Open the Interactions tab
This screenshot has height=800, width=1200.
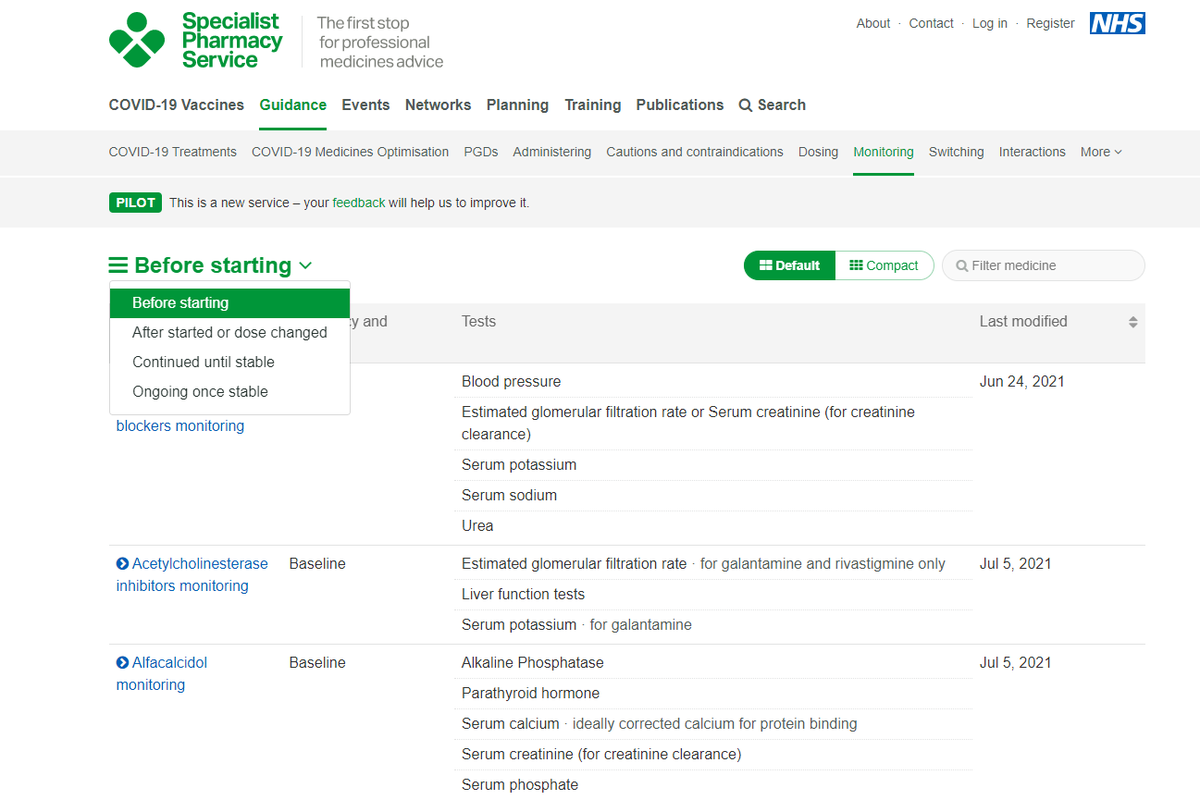pyautogui.click(x=1032, y=152)
